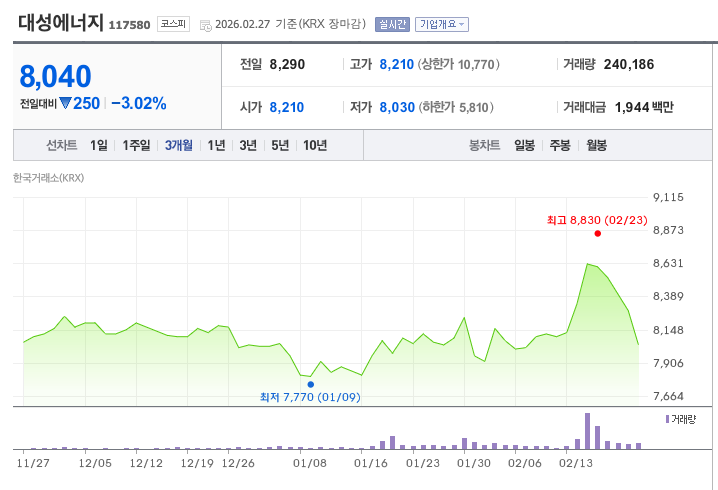Click the 최고 8,830 (02/23) label
The width and height of the screenshot is (718, 490).
597,220
